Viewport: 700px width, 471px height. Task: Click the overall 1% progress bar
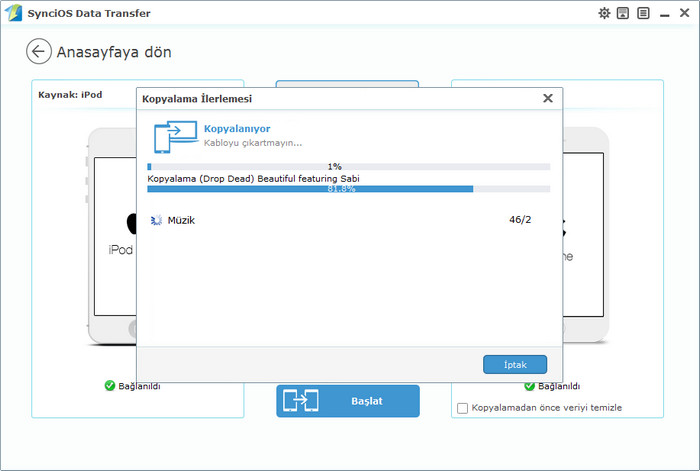click(x=349, y=167)
